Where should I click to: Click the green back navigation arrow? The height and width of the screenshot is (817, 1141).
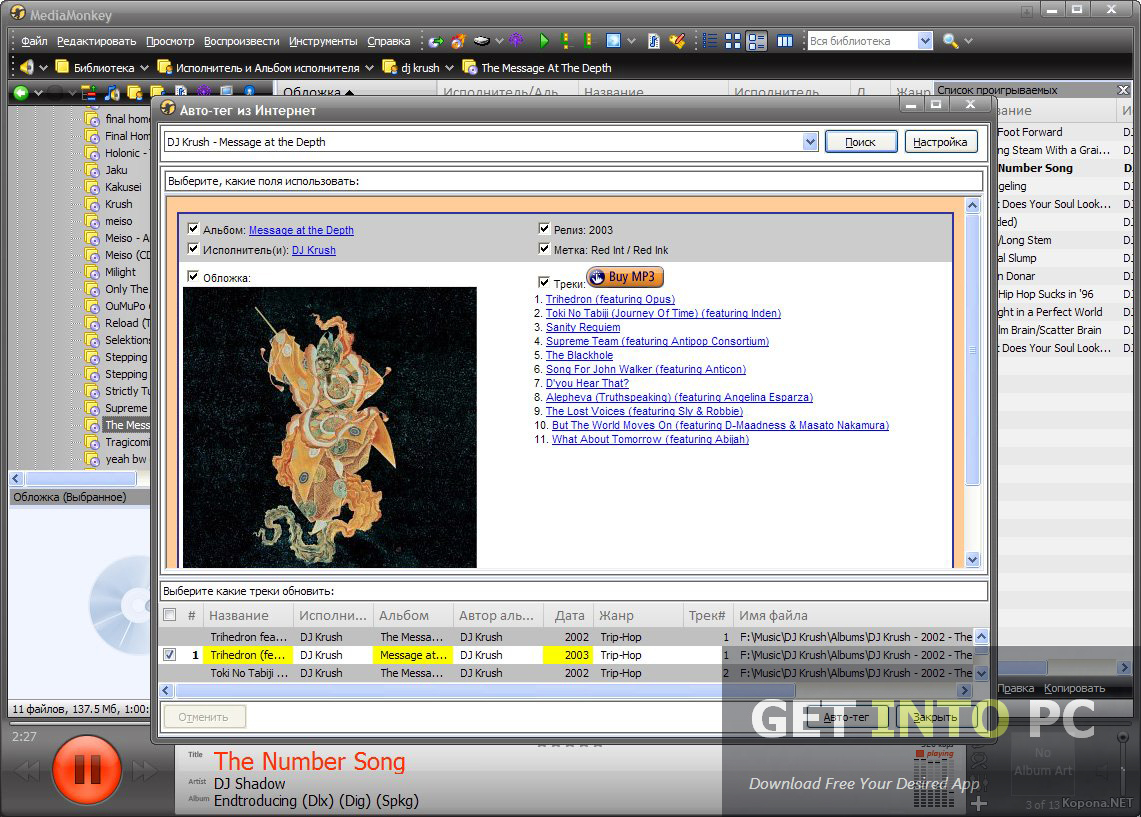point(20,93)
